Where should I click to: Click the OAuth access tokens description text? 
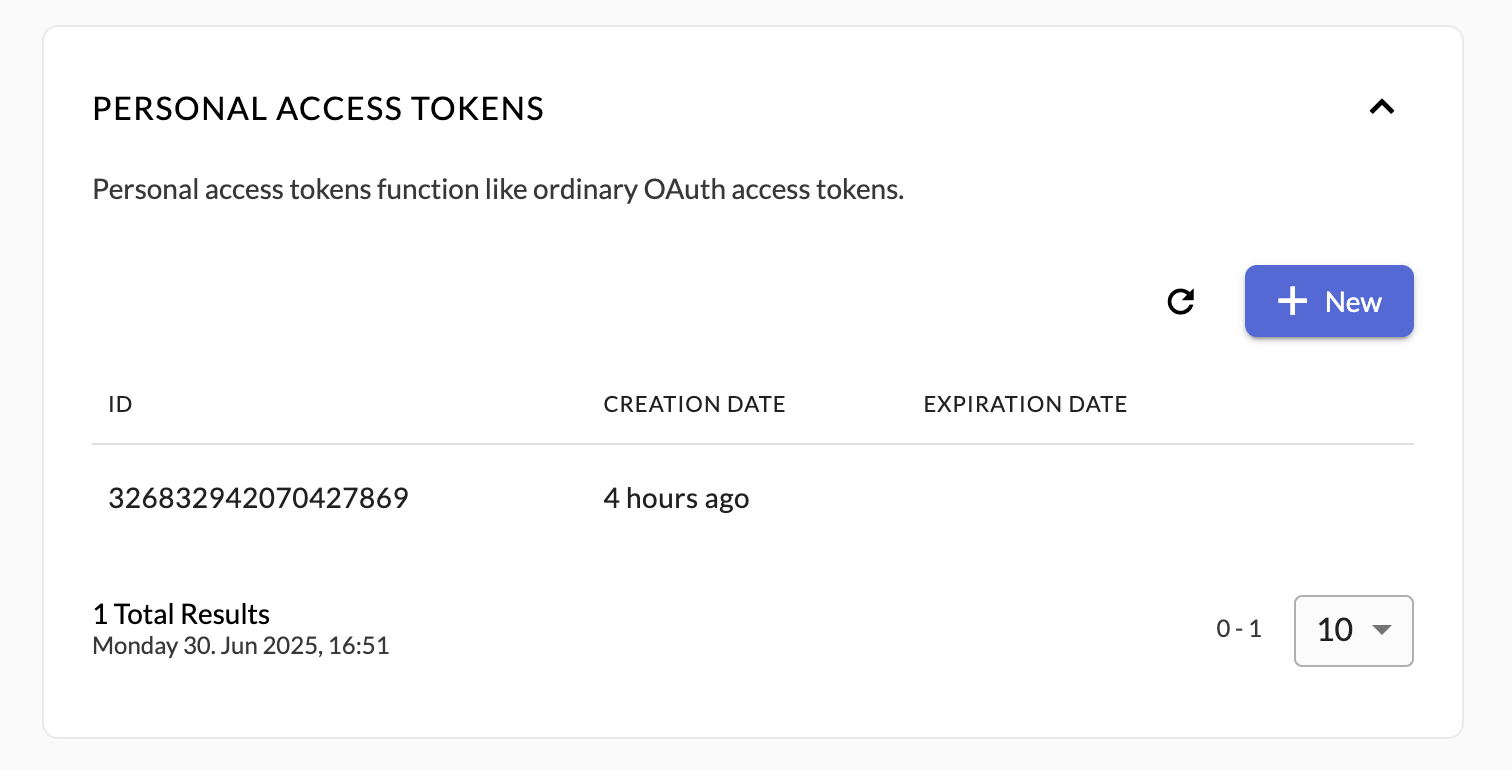[x=498, y=190]
